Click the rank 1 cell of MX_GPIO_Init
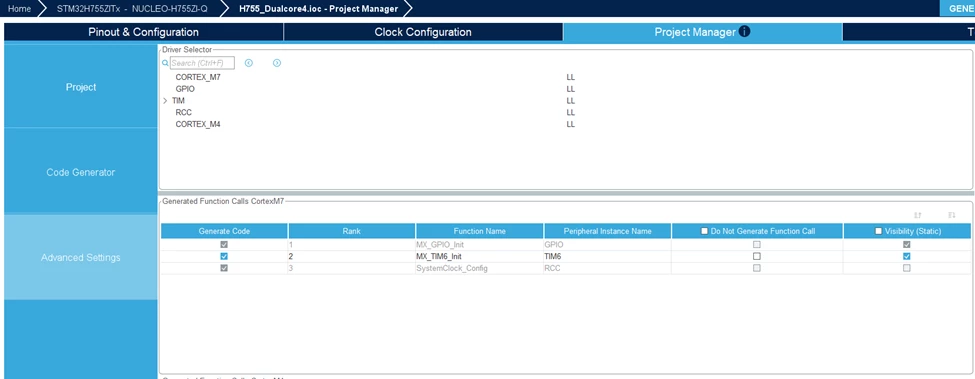This screenshot has width=975, height=379. pos(352,245)
